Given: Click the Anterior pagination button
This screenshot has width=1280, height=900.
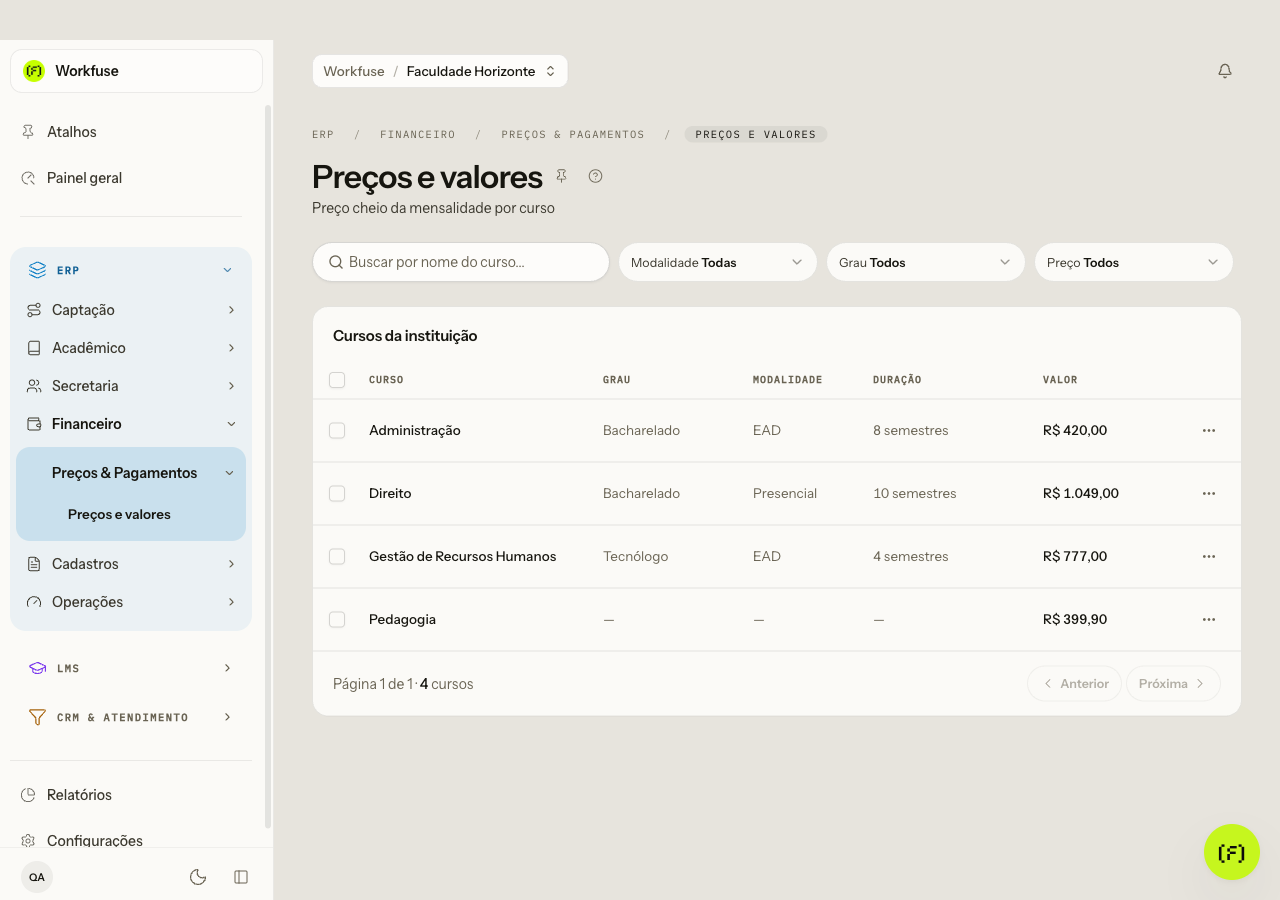Looking at the screenshot, I should [1074, 684].
